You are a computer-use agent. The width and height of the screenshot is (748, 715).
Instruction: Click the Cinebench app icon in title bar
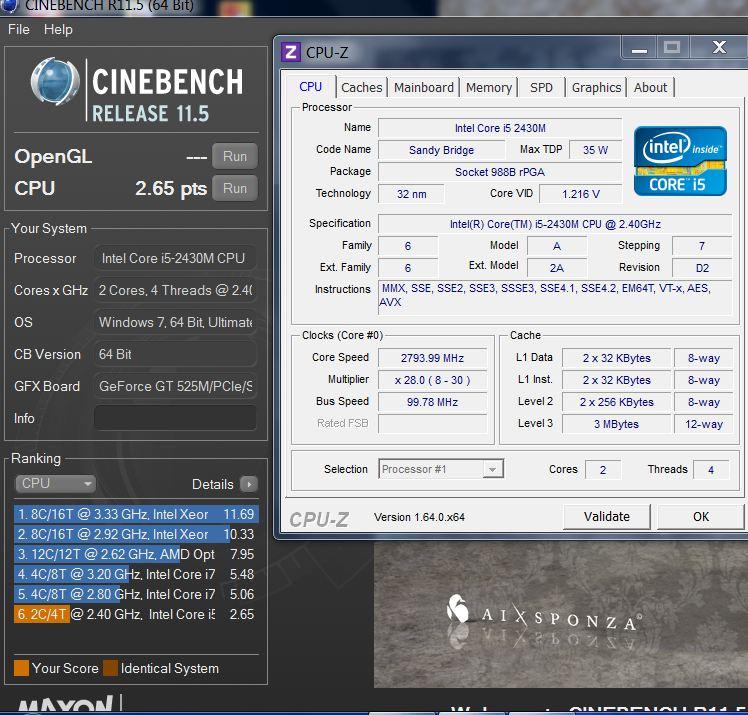pyautogui.click(x=9, y=6)
